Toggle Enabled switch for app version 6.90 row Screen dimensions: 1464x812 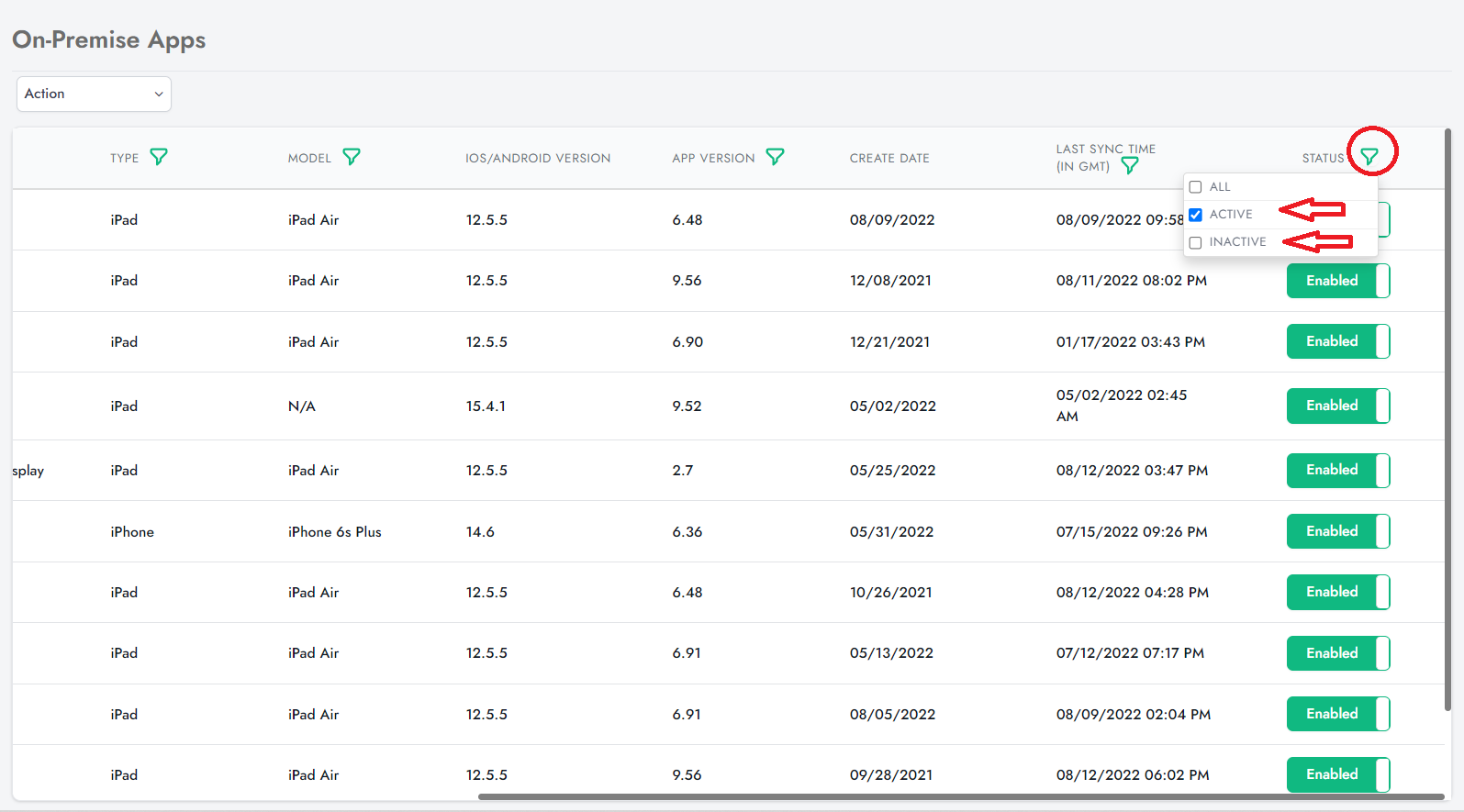[x=1338, y=341]
